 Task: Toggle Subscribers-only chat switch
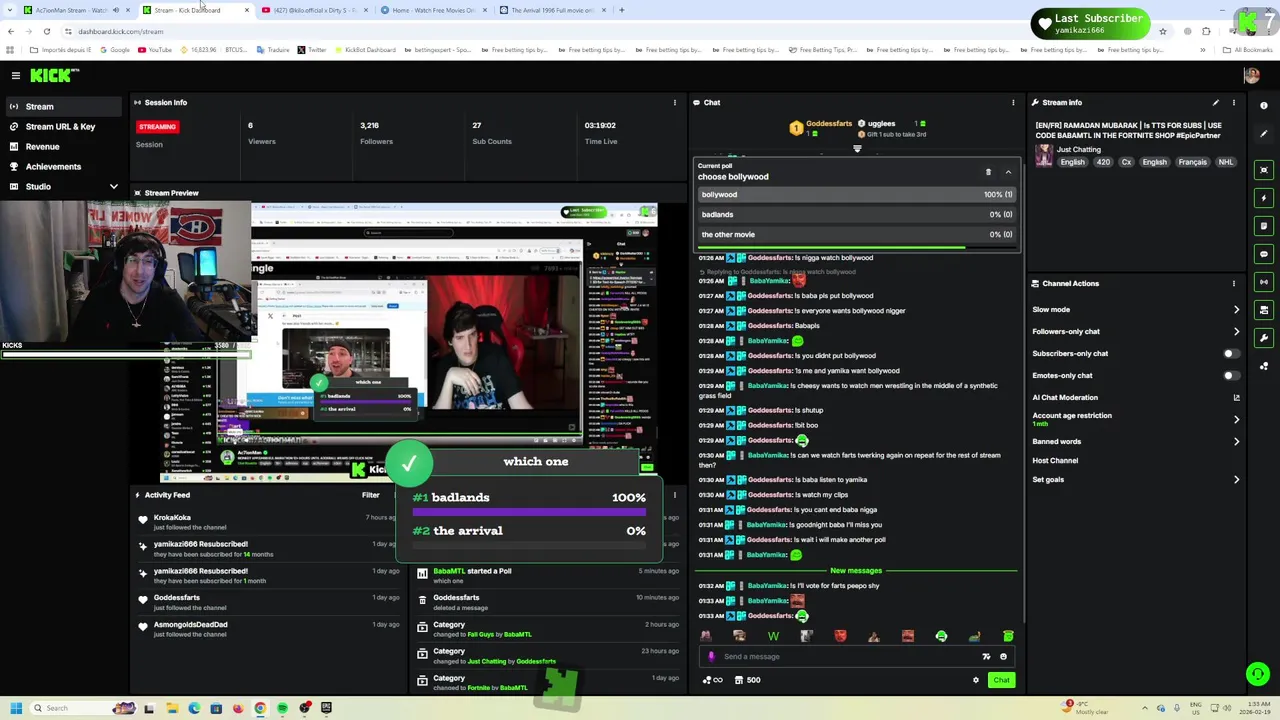pos(1231,353)
